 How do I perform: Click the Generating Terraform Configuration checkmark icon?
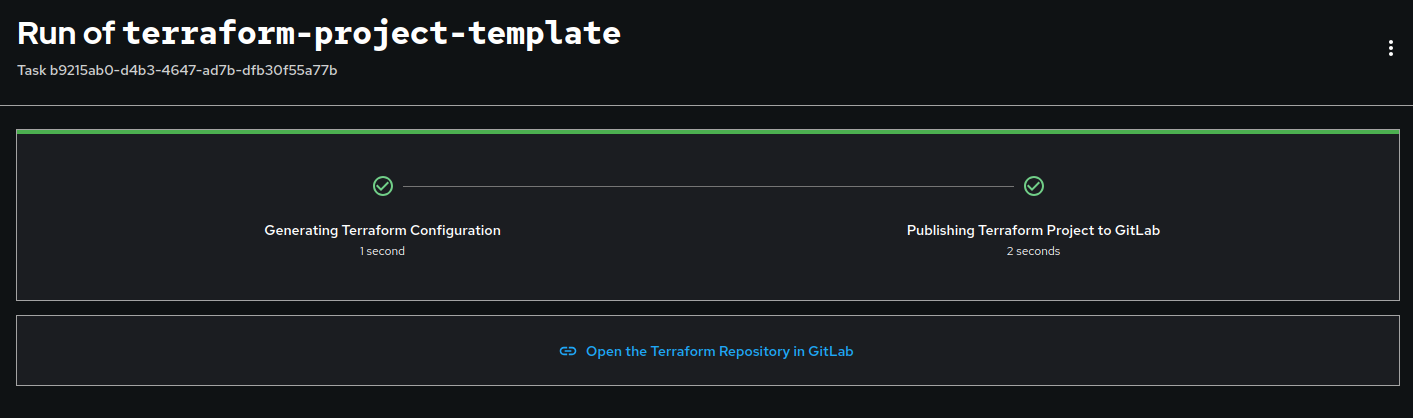(x=382, y=186)
